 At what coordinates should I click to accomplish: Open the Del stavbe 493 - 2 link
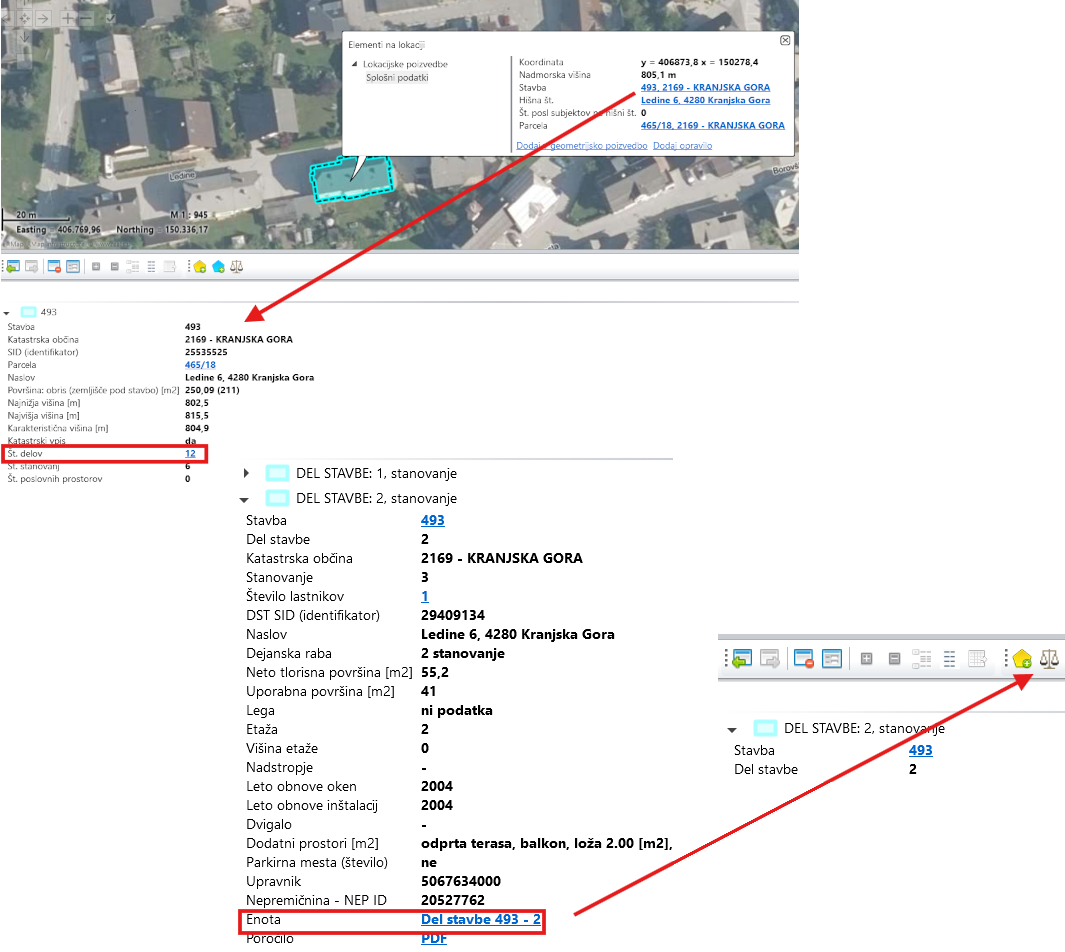coord(481,918)
